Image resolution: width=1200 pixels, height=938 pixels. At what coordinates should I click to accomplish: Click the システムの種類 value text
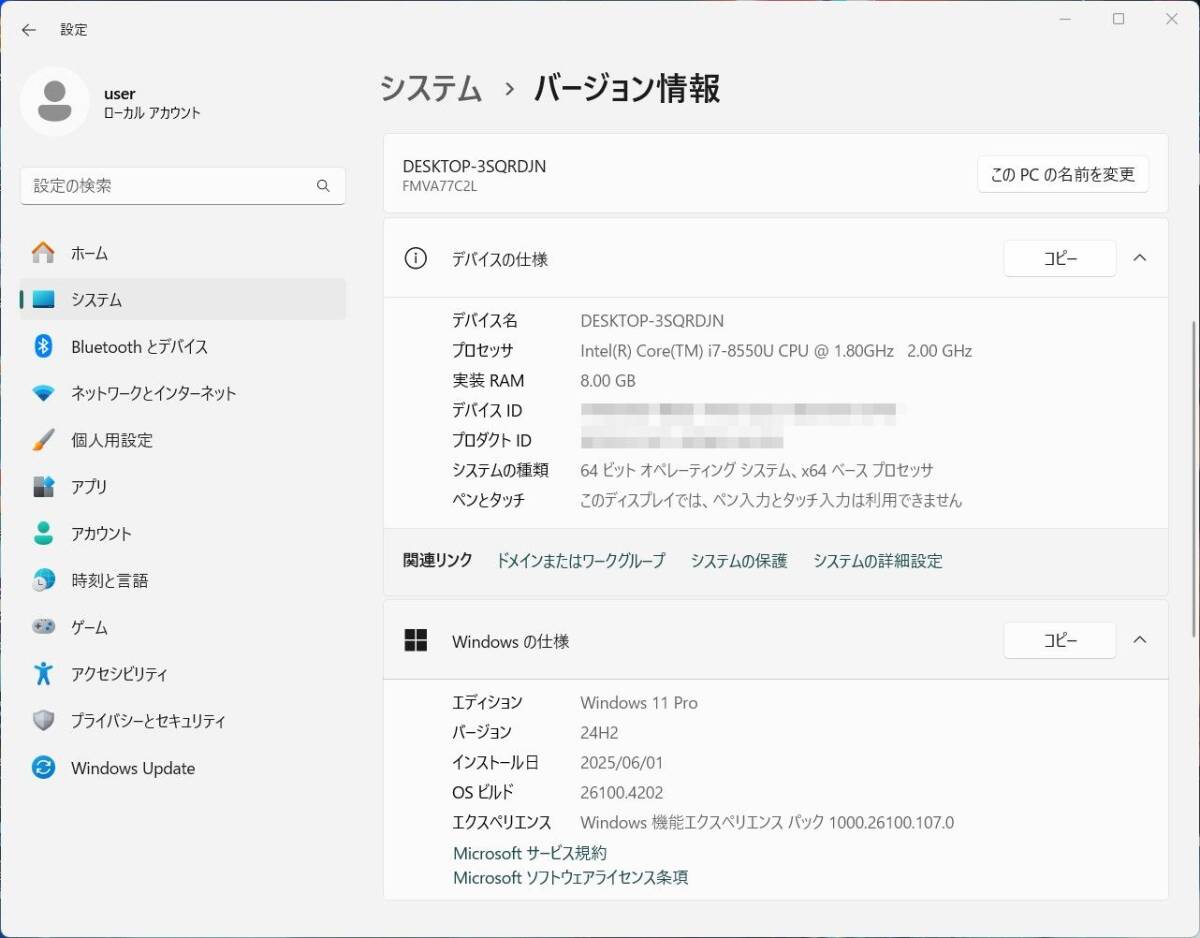click(x=757, y=470)
